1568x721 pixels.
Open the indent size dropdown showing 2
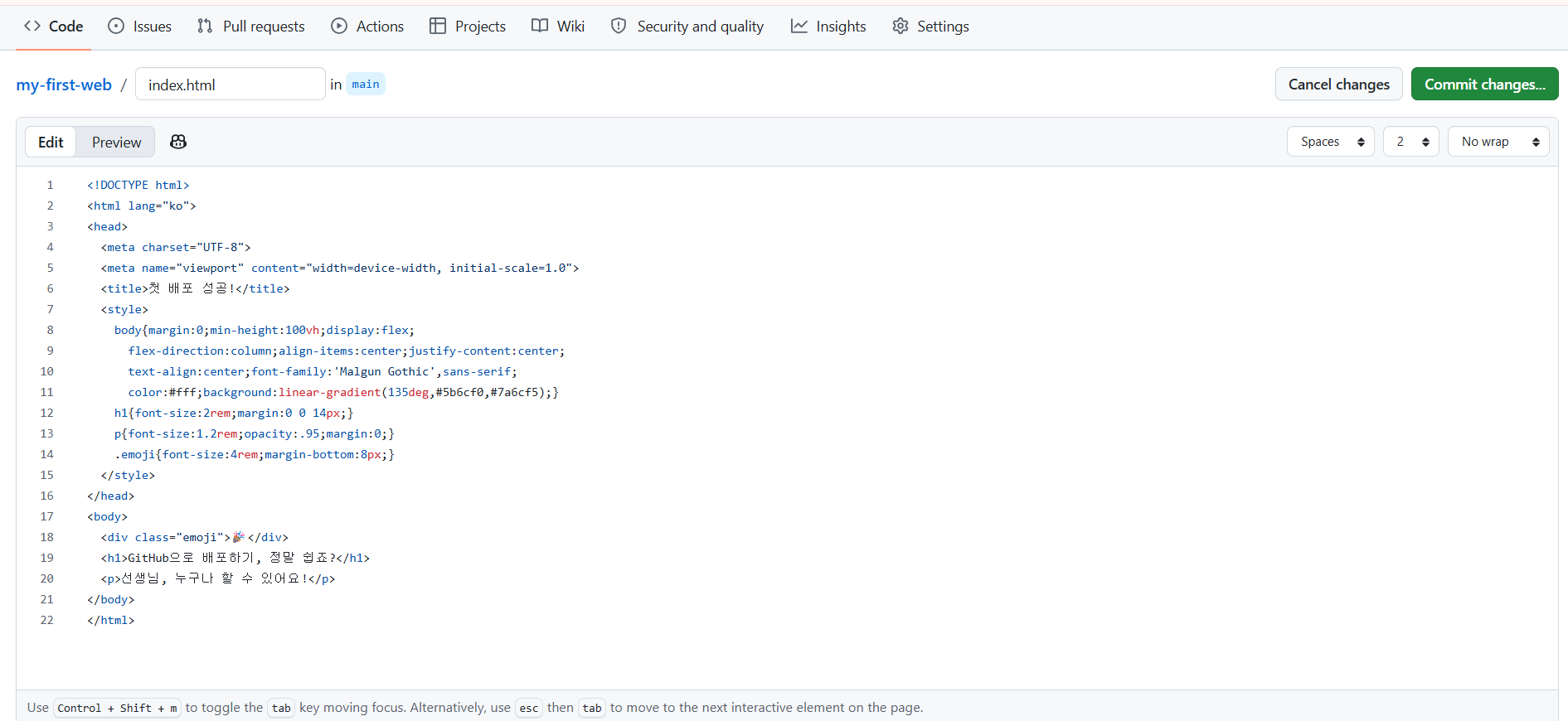pyautogui.click(x=1411, y=142)
